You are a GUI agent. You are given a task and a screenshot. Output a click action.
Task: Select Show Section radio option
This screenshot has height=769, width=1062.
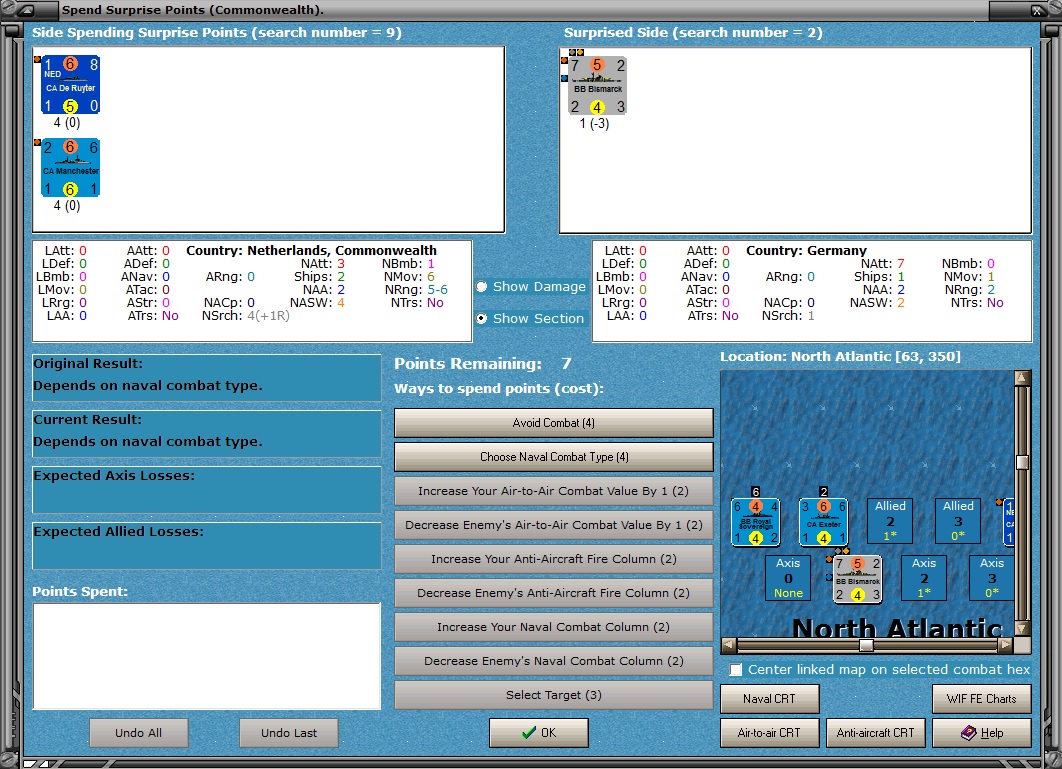pyautogui.click(x=482, y=318)
